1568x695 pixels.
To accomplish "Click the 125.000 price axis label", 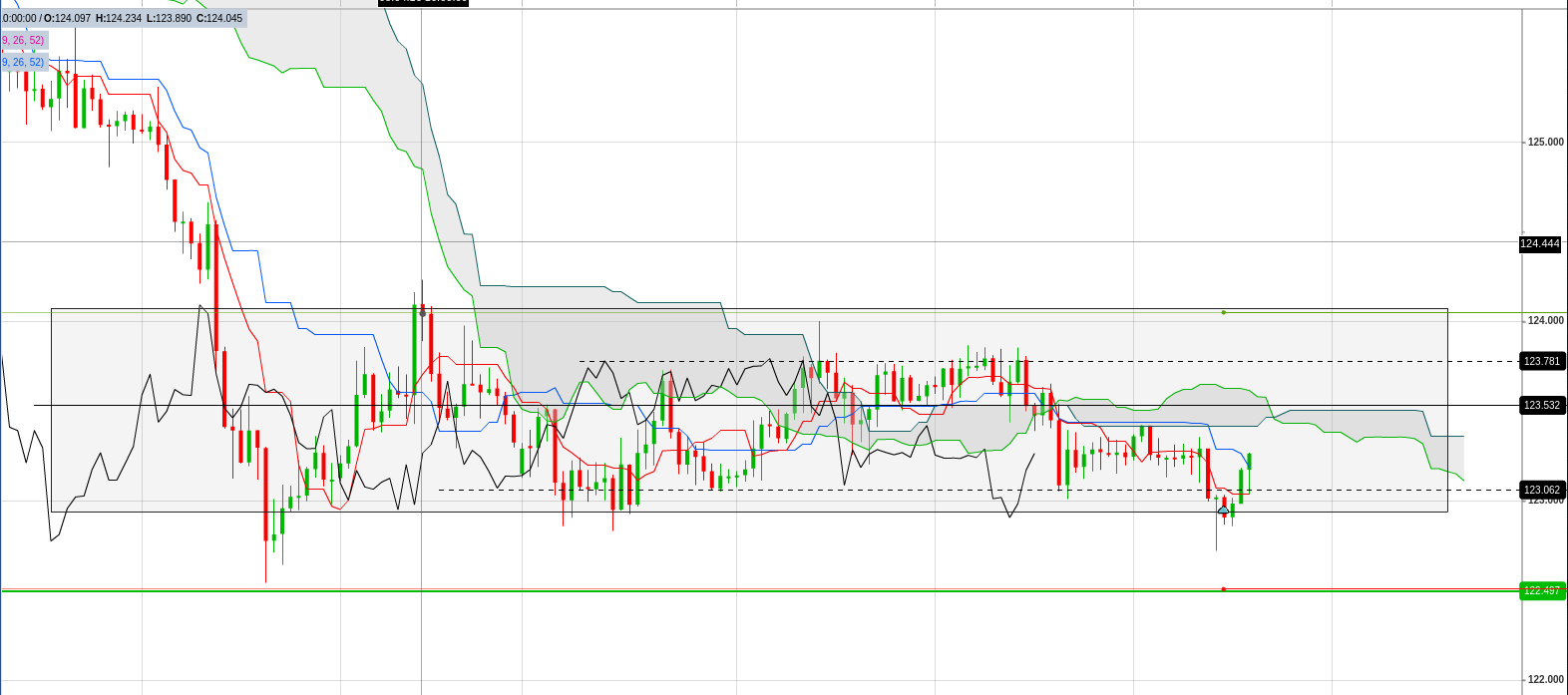I will coord(1546,142).
